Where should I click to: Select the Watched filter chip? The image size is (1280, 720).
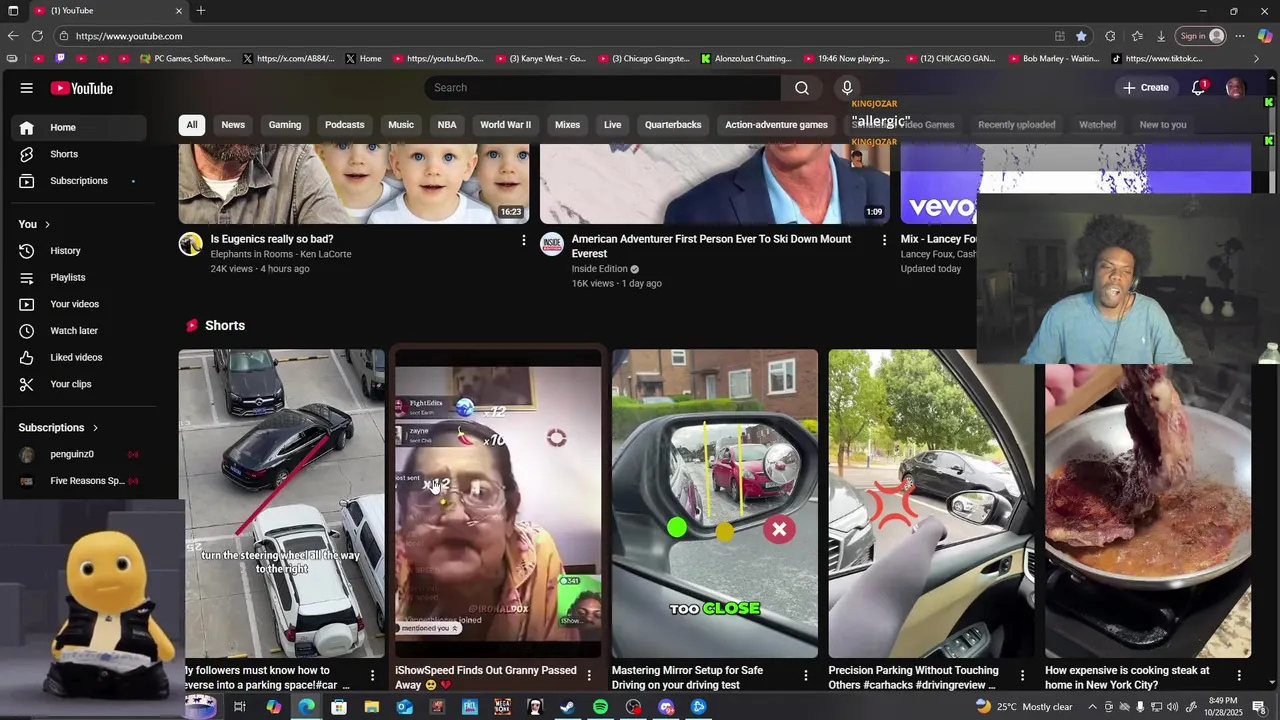coord(1098,125)
